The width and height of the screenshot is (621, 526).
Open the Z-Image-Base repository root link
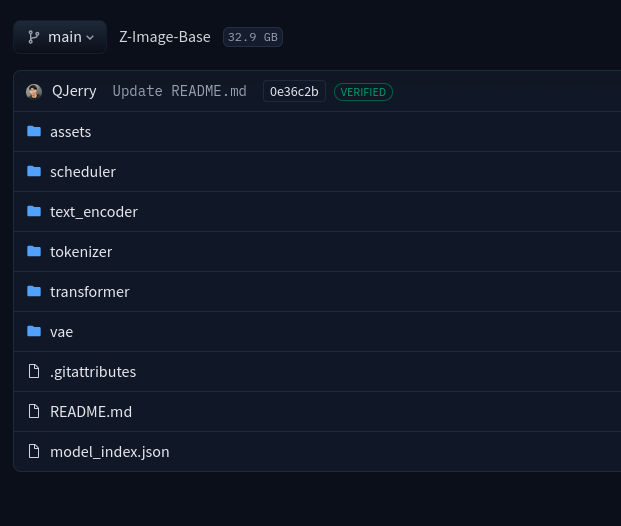pos(165,37)
